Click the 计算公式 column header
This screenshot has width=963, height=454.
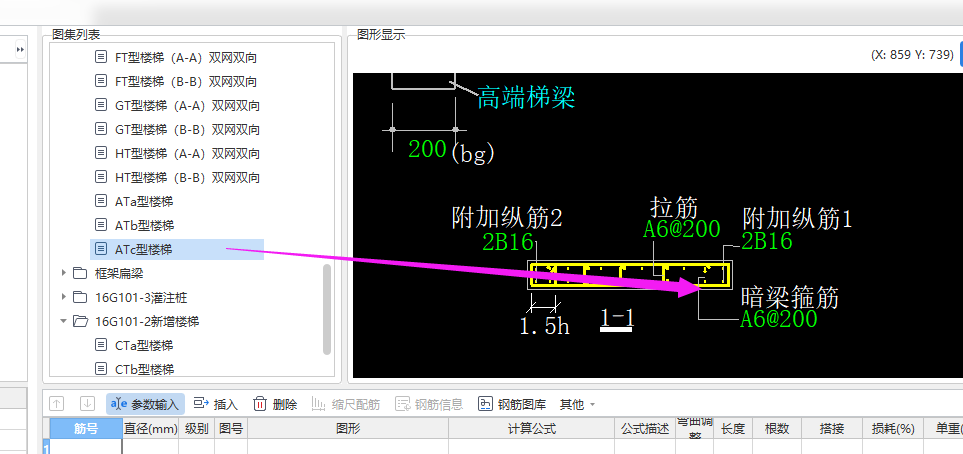coord(531,428)
